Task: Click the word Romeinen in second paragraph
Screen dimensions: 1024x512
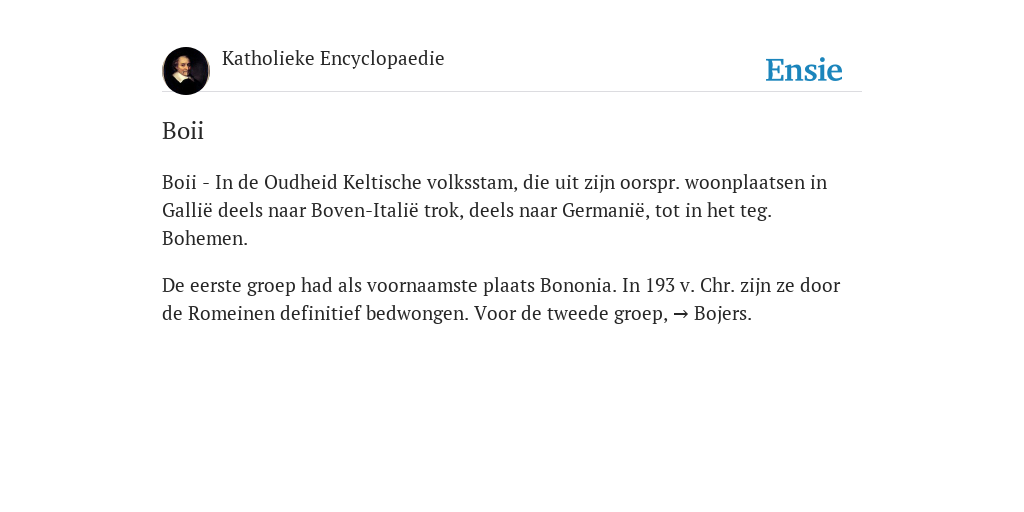Action: pyautogui.click(x=231, y=314)
